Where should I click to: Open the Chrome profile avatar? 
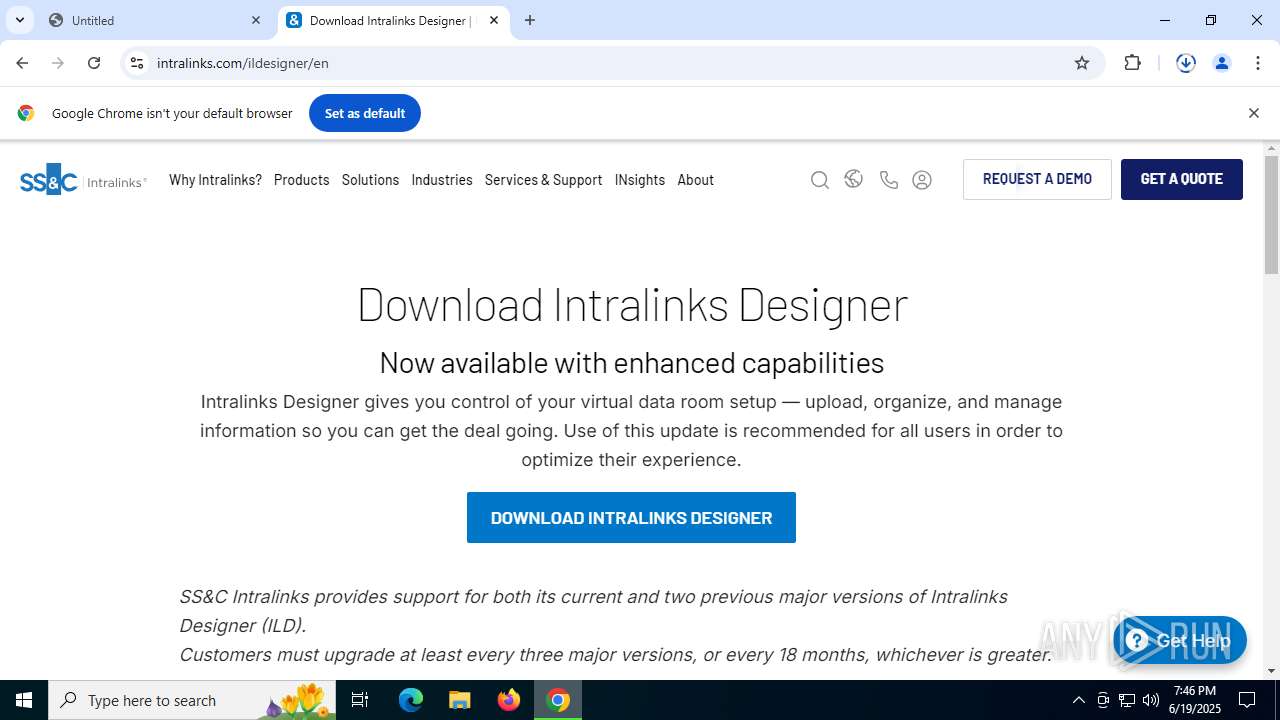tap(1222, 63)
